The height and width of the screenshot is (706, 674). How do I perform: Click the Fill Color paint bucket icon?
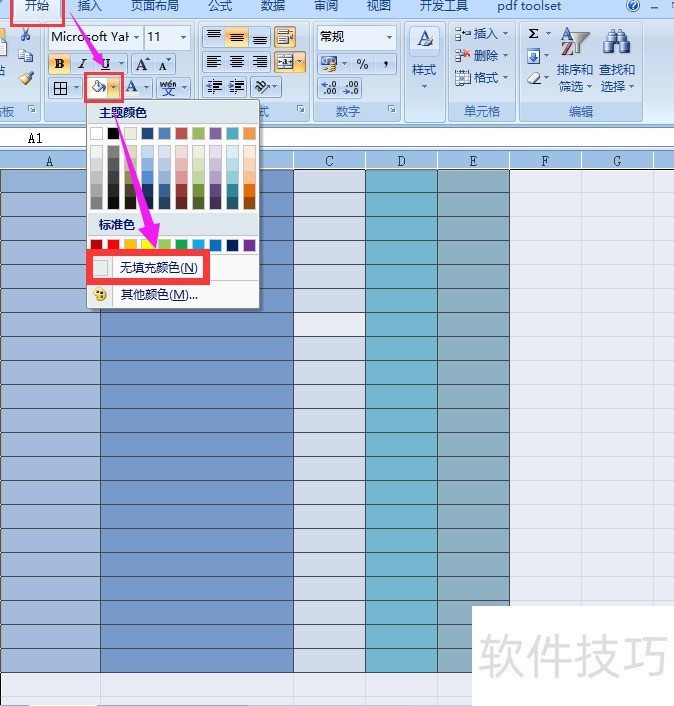(x=98, y=87)
